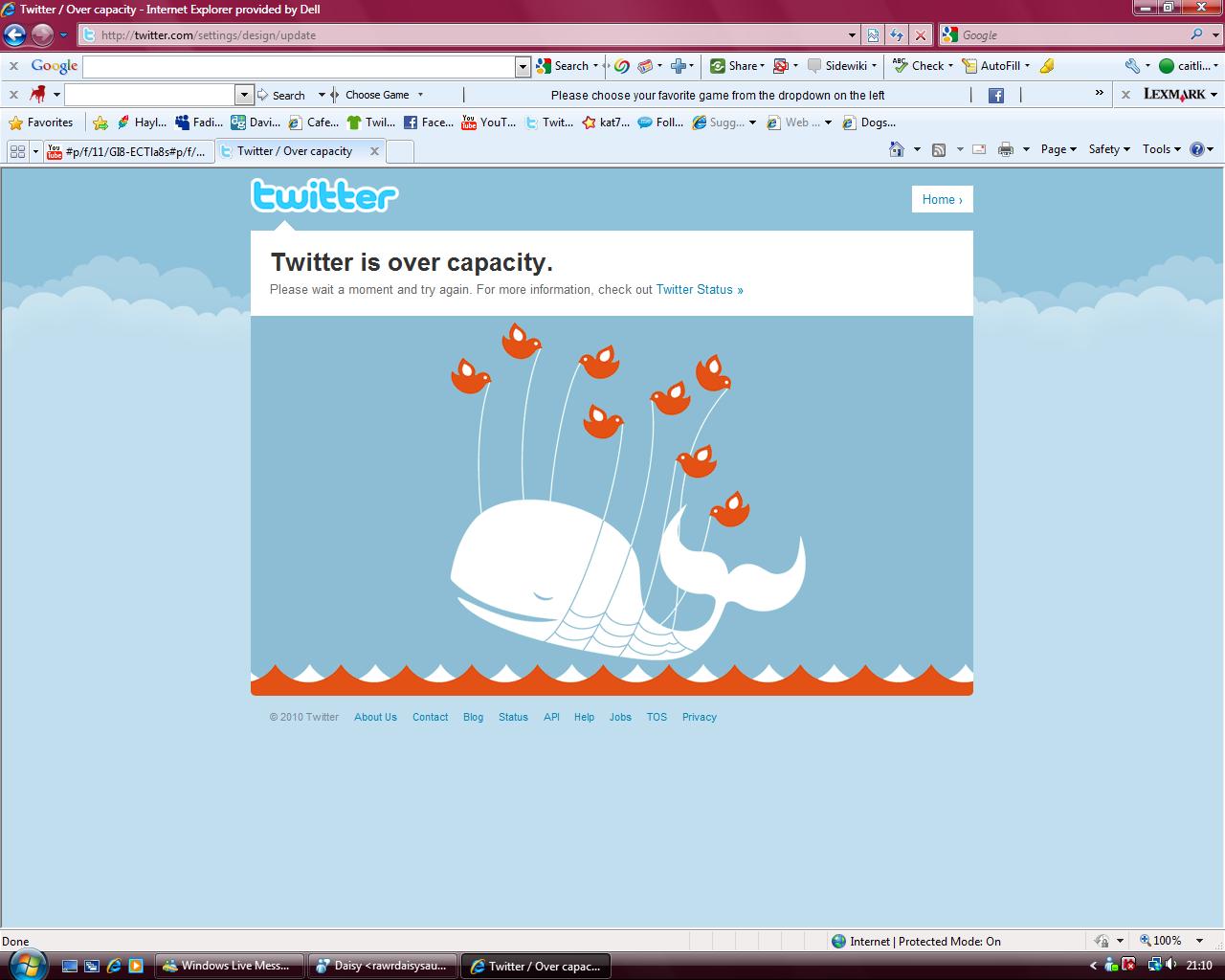
Task: Click the Add to Favorites Bar icon
Action: coord(100,122)
